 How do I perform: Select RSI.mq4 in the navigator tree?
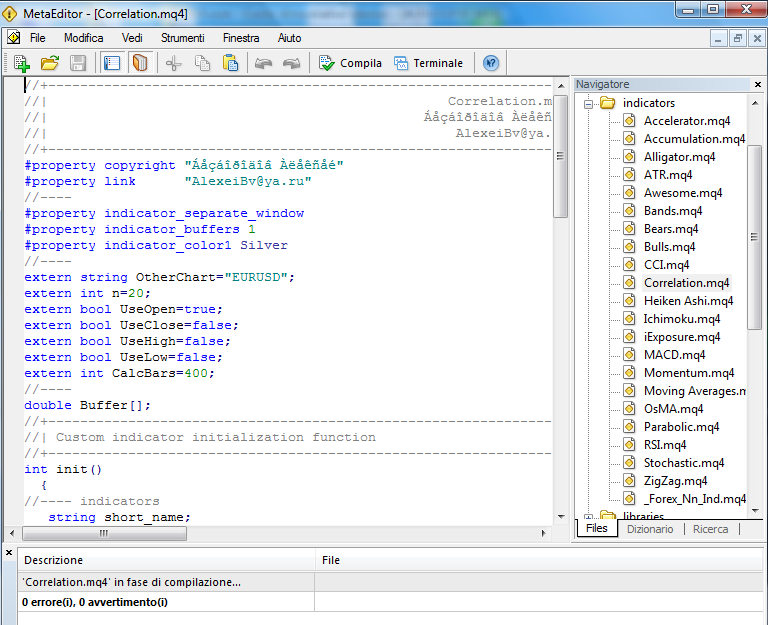[x=665, y=445]
